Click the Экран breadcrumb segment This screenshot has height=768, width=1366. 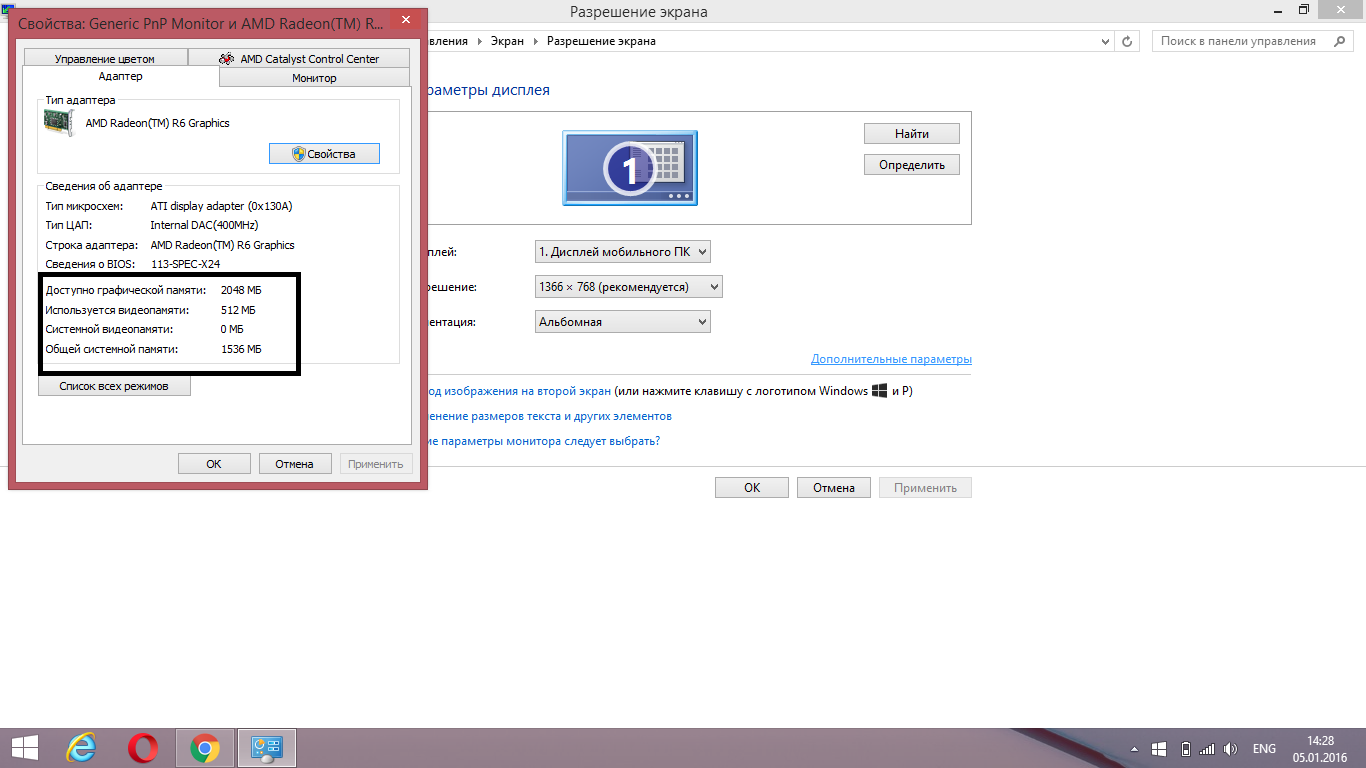pos(509,41)
